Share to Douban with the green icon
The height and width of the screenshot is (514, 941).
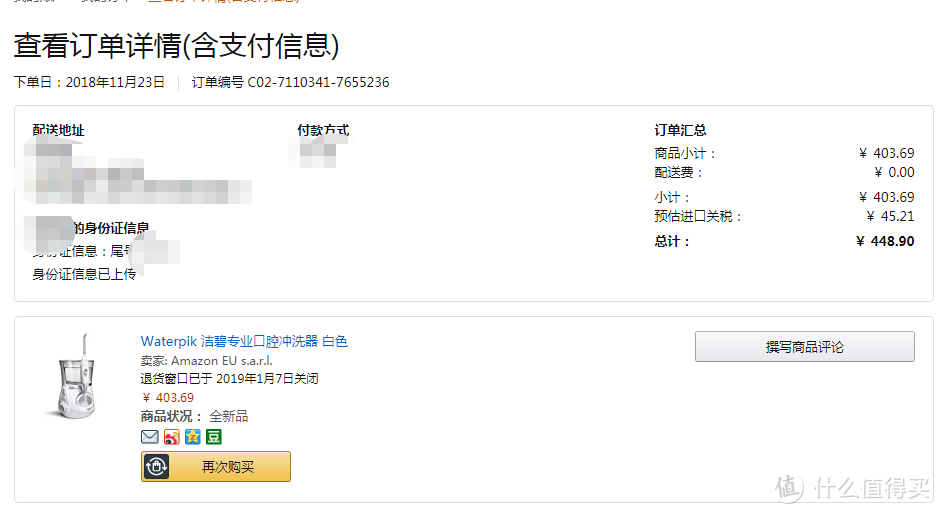point(214,437)
